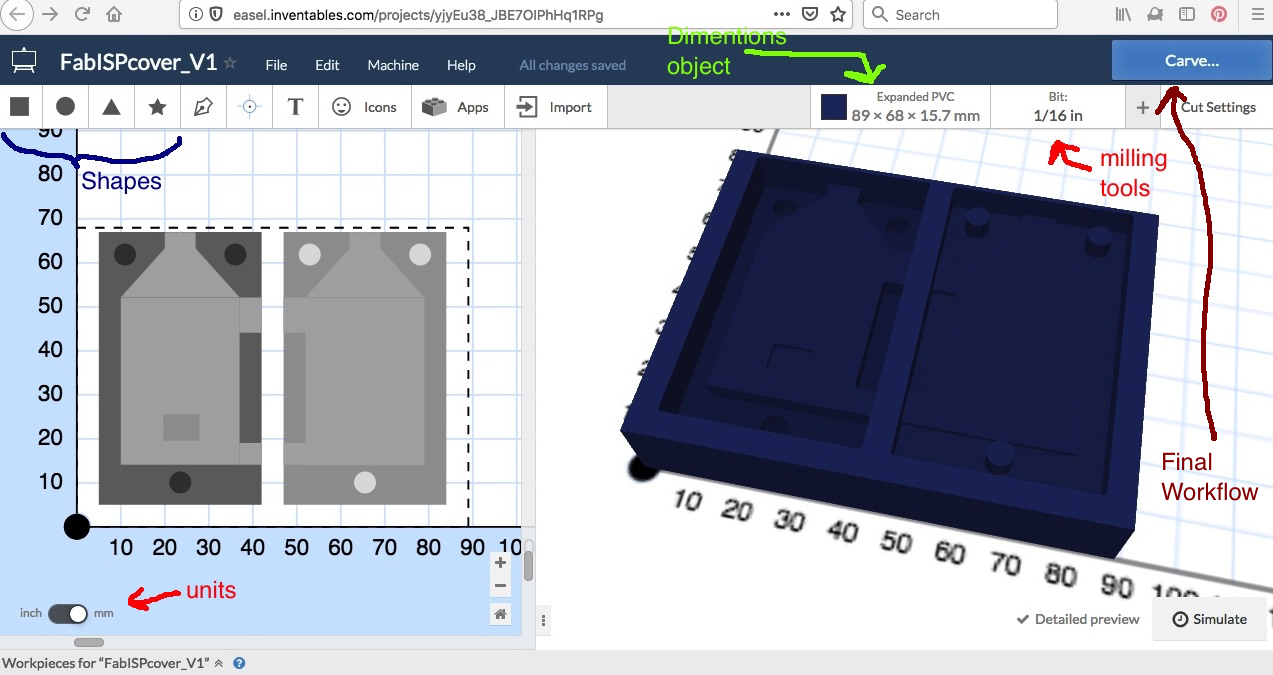Click browser back arrow
Viewport: 1273px width, 675px height.
[x=16, y=15]
